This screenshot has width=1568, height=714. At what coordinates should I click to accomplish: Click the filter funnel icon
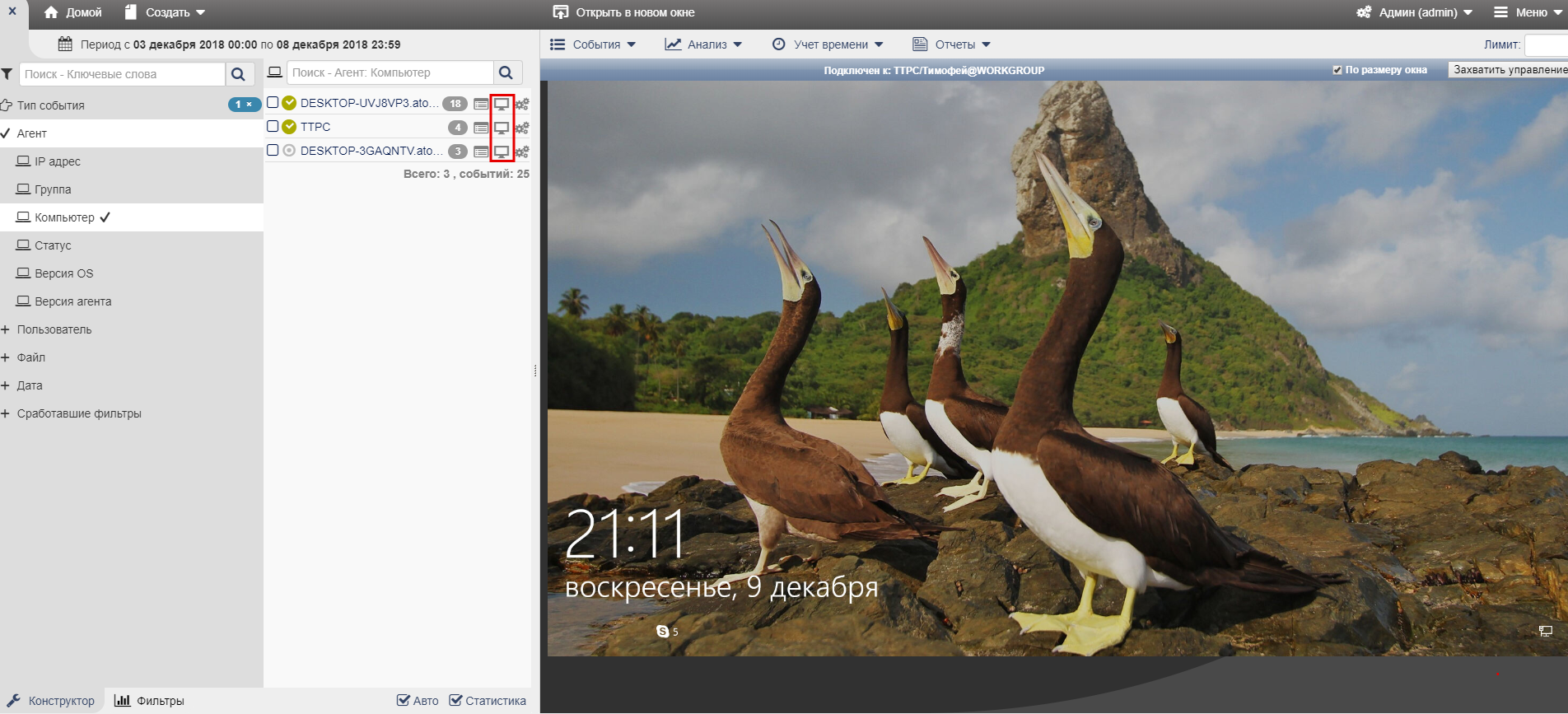coord(7,74)
